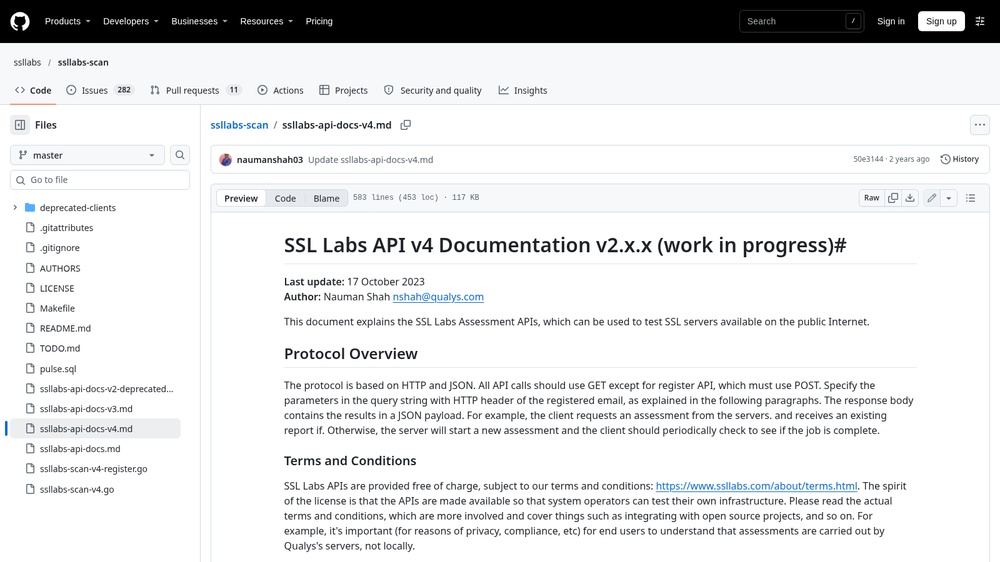Open ssllabs-api-docs.md file

click(80, 449)
